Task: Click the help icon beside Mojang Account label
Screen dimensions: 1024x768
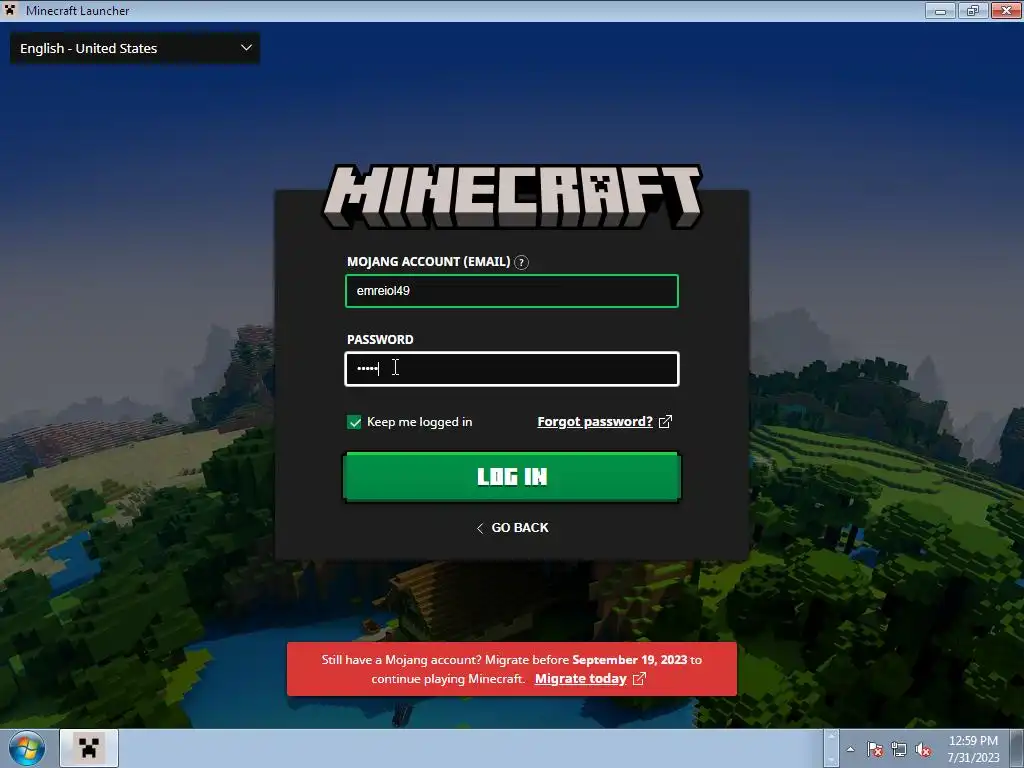Action: pyautogui.click(x=521, y=263)
